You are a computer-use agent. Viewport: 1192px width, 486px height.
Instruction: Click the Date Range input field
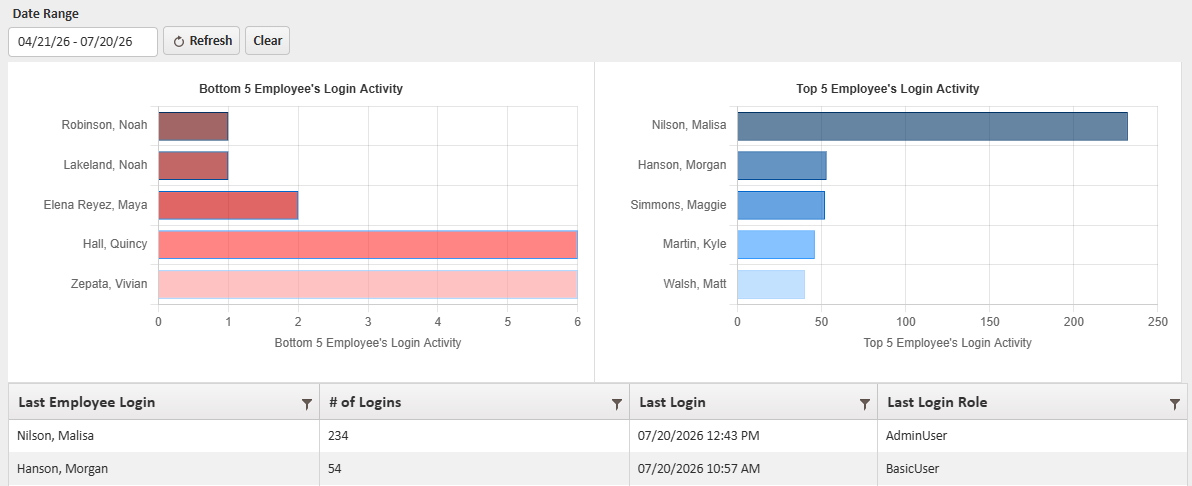click(x=83, y=42)
